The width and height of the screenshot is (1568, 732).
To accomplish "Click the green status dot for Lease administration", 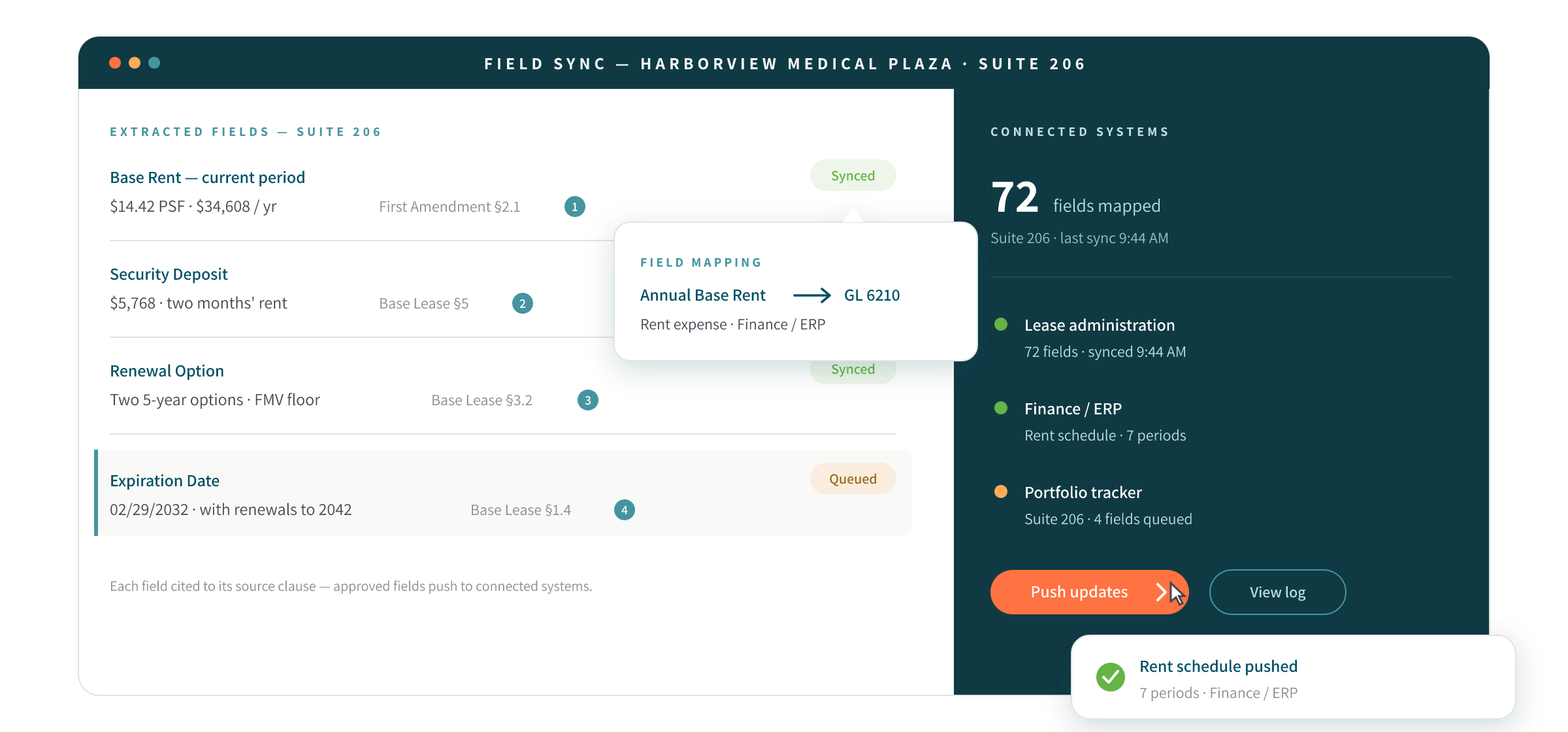I will coord(1001,324).
